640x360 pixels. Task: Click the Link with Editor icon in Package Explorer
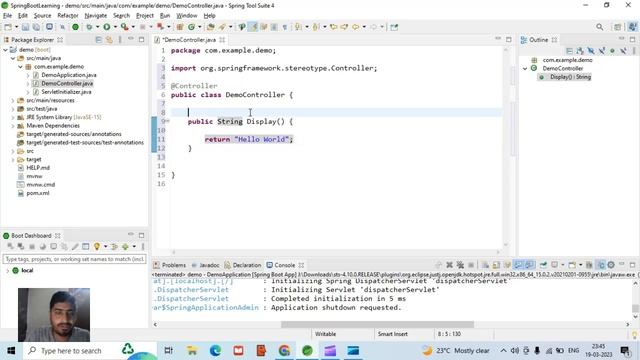[109, 40]
